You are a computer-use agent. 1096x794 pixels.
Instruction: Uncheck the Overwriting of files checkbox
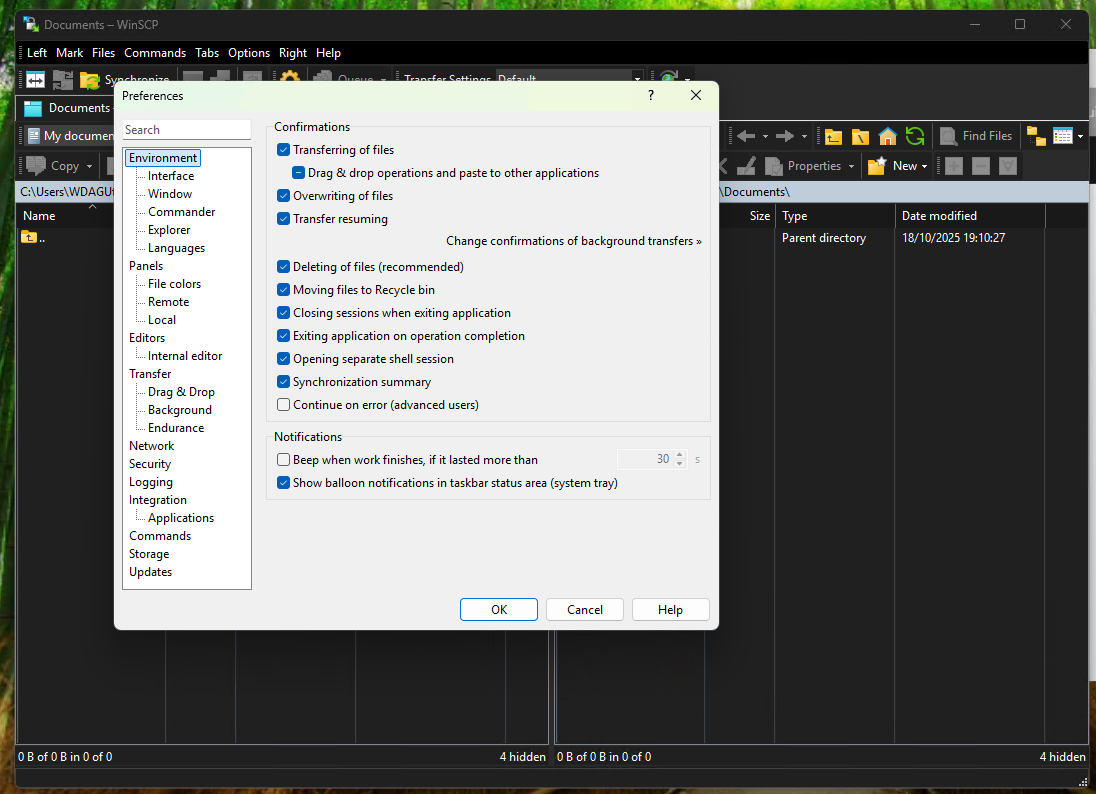(x=284, y=196)
